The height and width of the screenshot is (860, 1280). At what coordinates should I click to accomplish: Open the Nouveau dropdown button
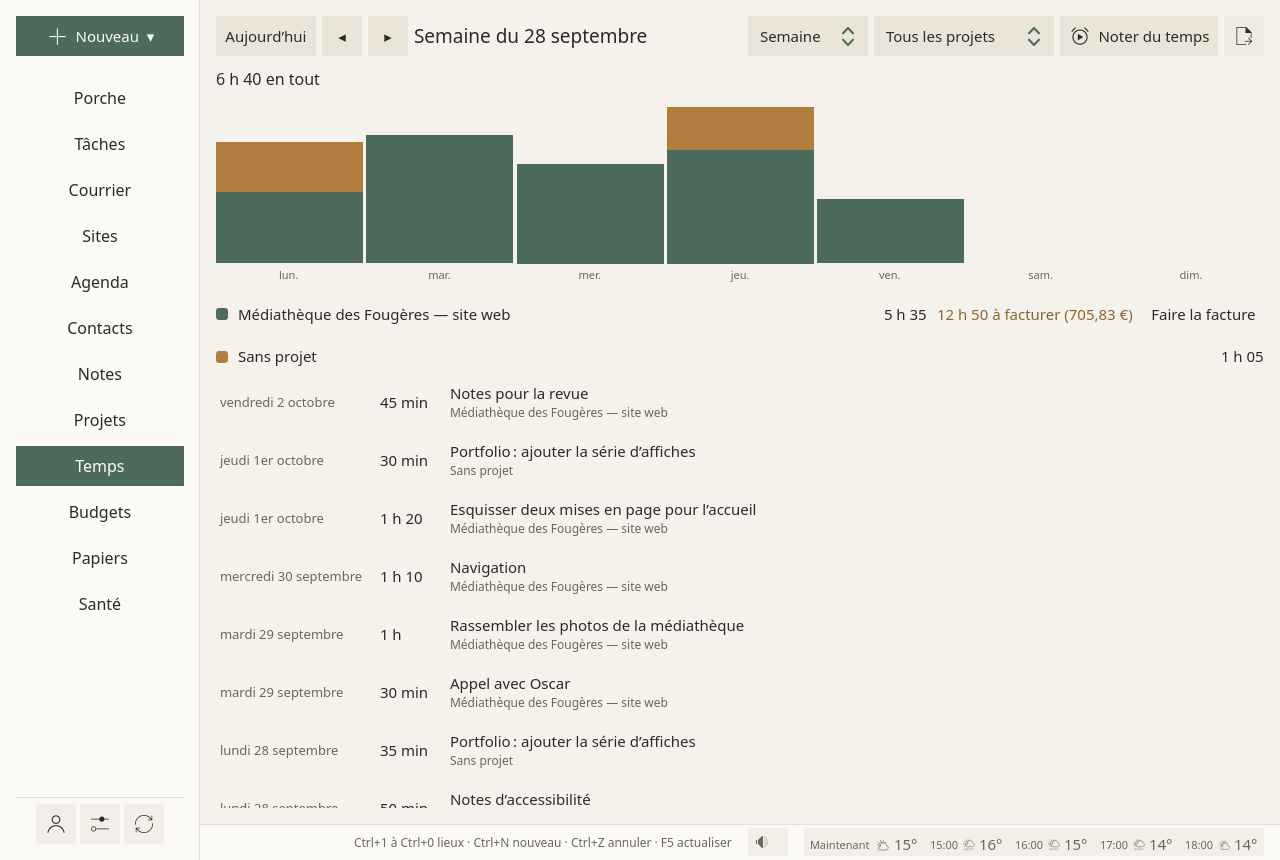pos(100,36)
